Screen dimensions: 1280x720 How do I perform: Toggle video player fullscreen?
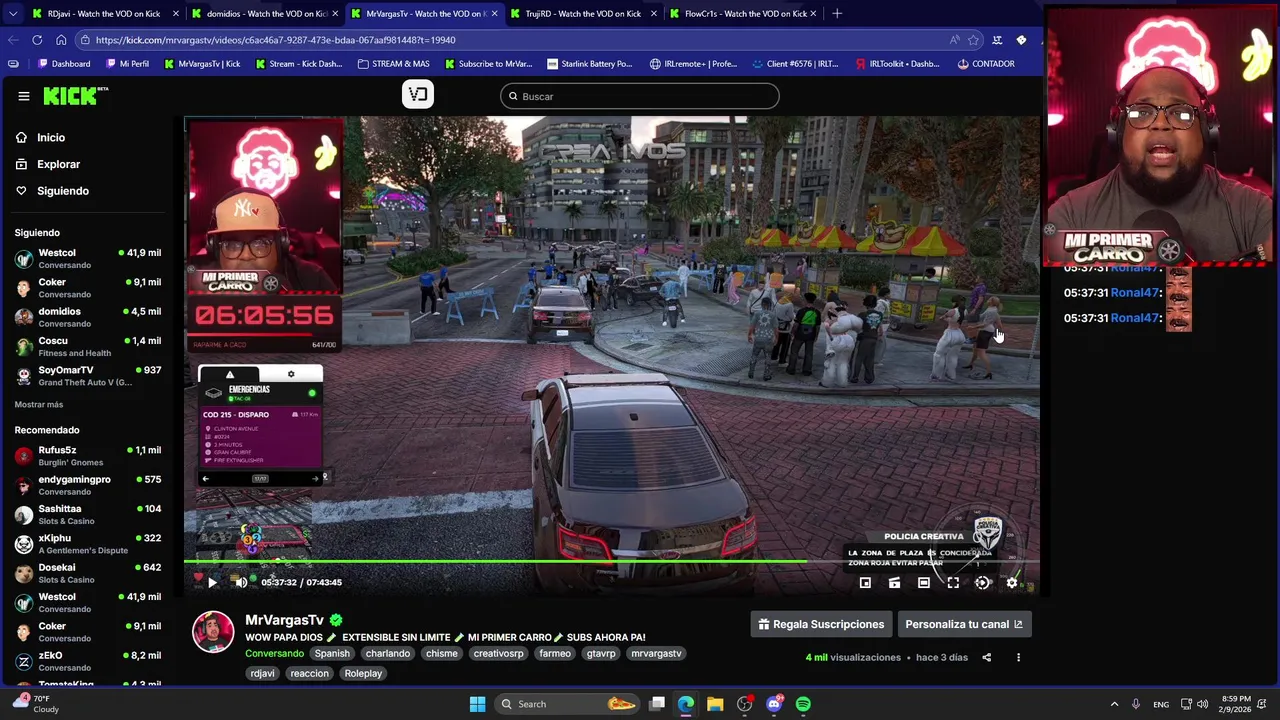pyautogui.click(x=953, y=583)
